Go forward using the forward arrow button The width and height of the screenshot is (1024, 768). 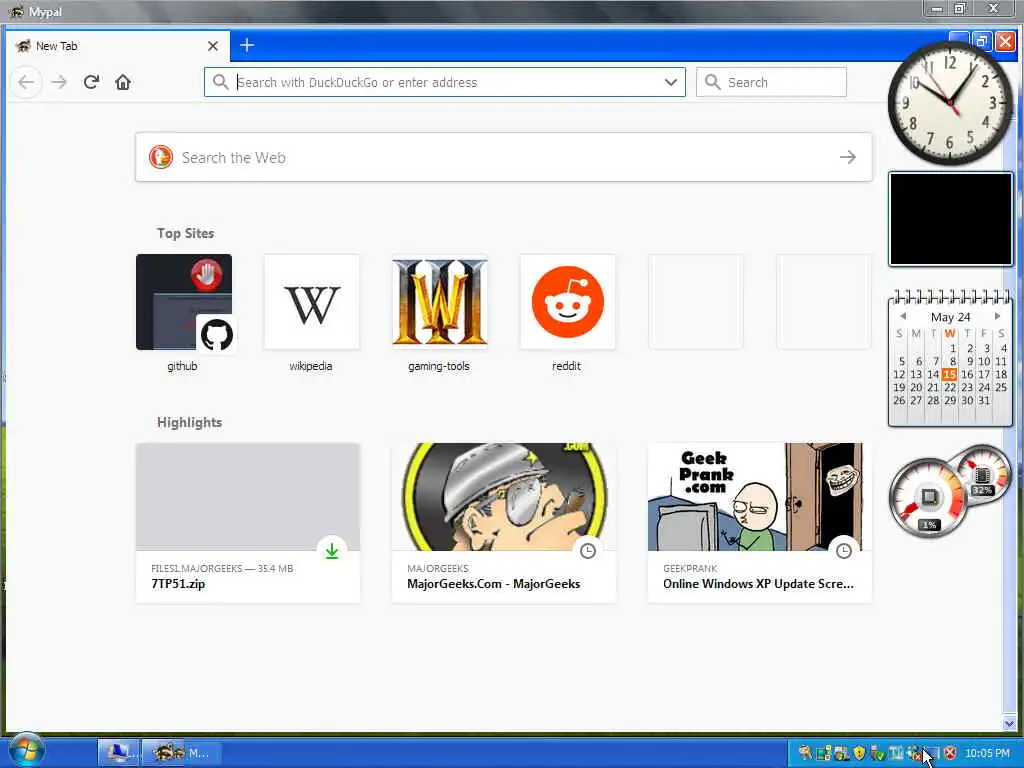pos(59,82)
